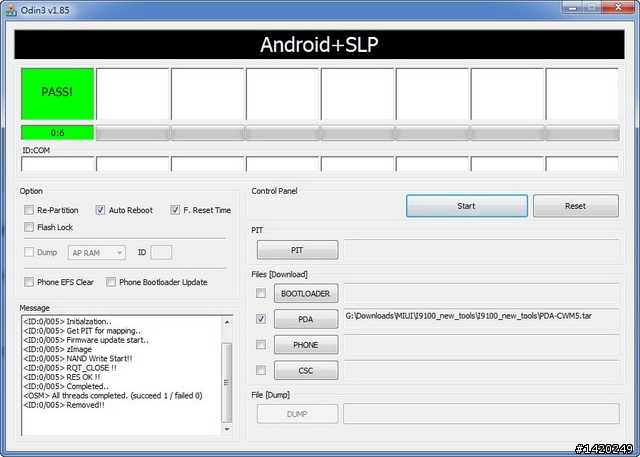Open the PIT file browser button
This screenshot has height=457, width=640.
pos(298,250)
